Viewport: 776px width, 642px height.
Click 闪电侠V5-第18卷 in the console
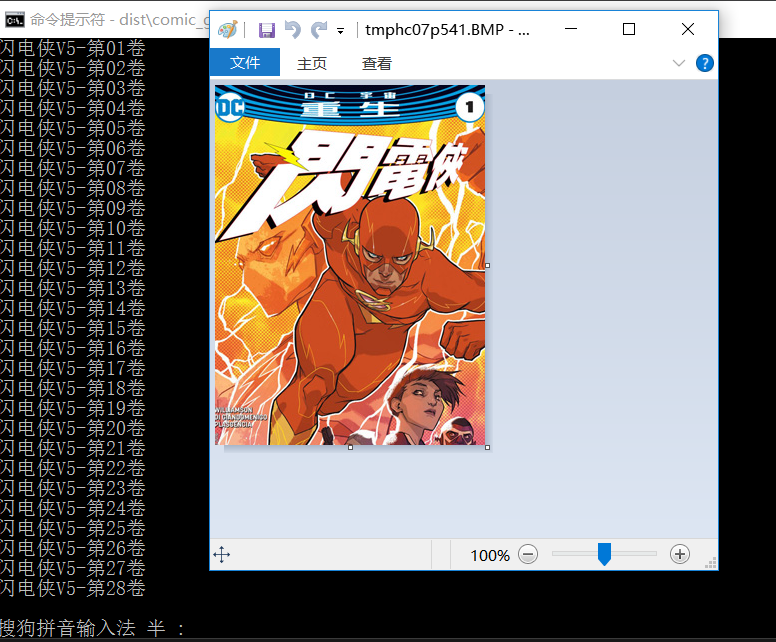(x=73, y=389)
